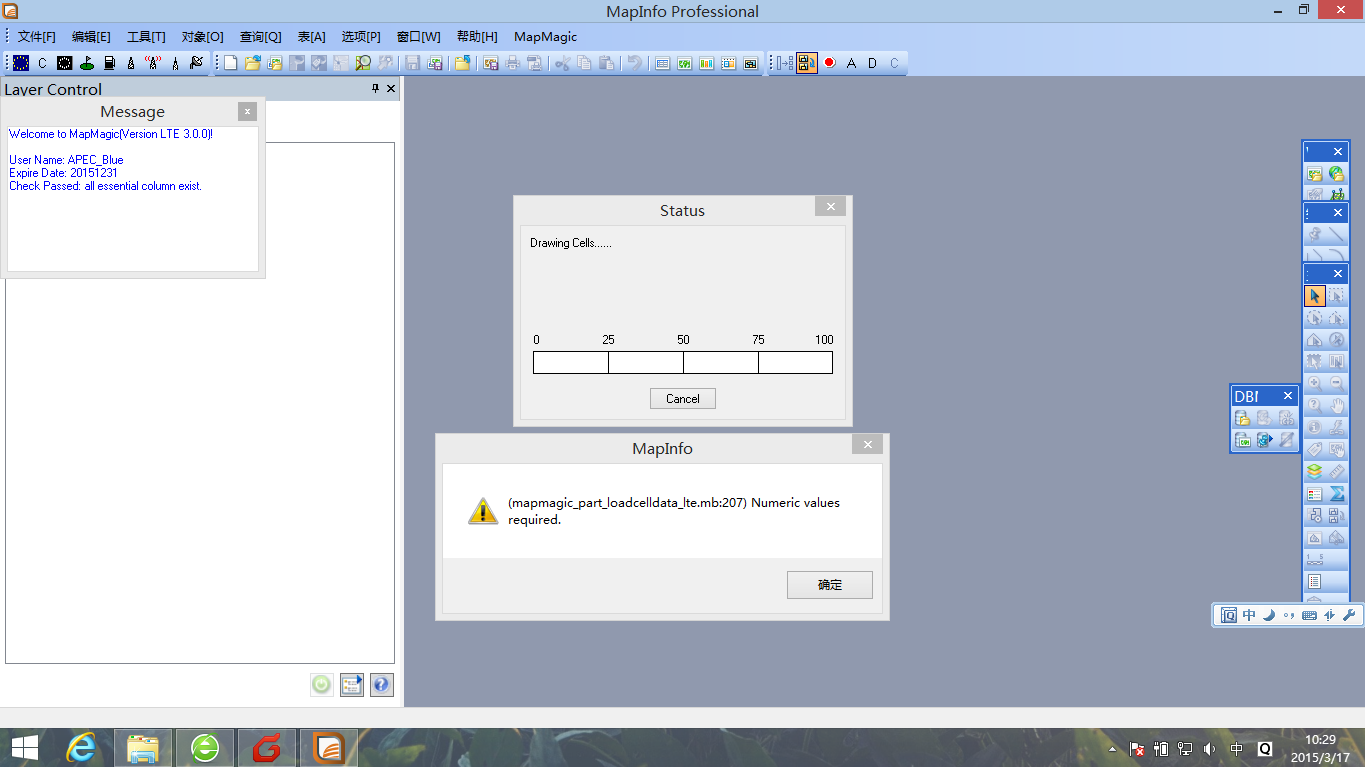Click the new map window icon
The image size is (1365, 767).
684,63
